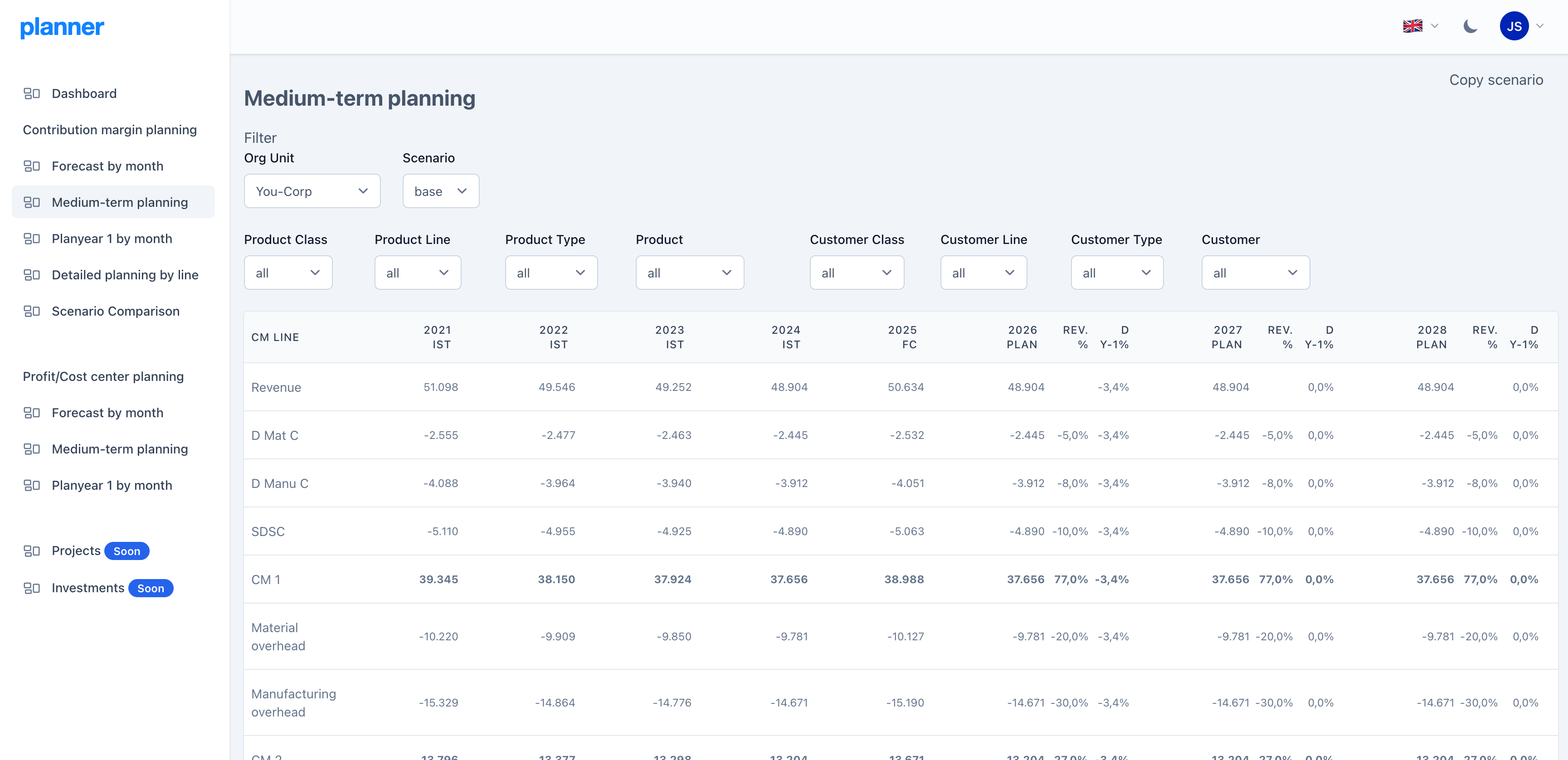The width and height of the screenshot is (1568, 760).
Task: Open Planyear 1 by month under Contribution margin
Action: coord(112,239)
